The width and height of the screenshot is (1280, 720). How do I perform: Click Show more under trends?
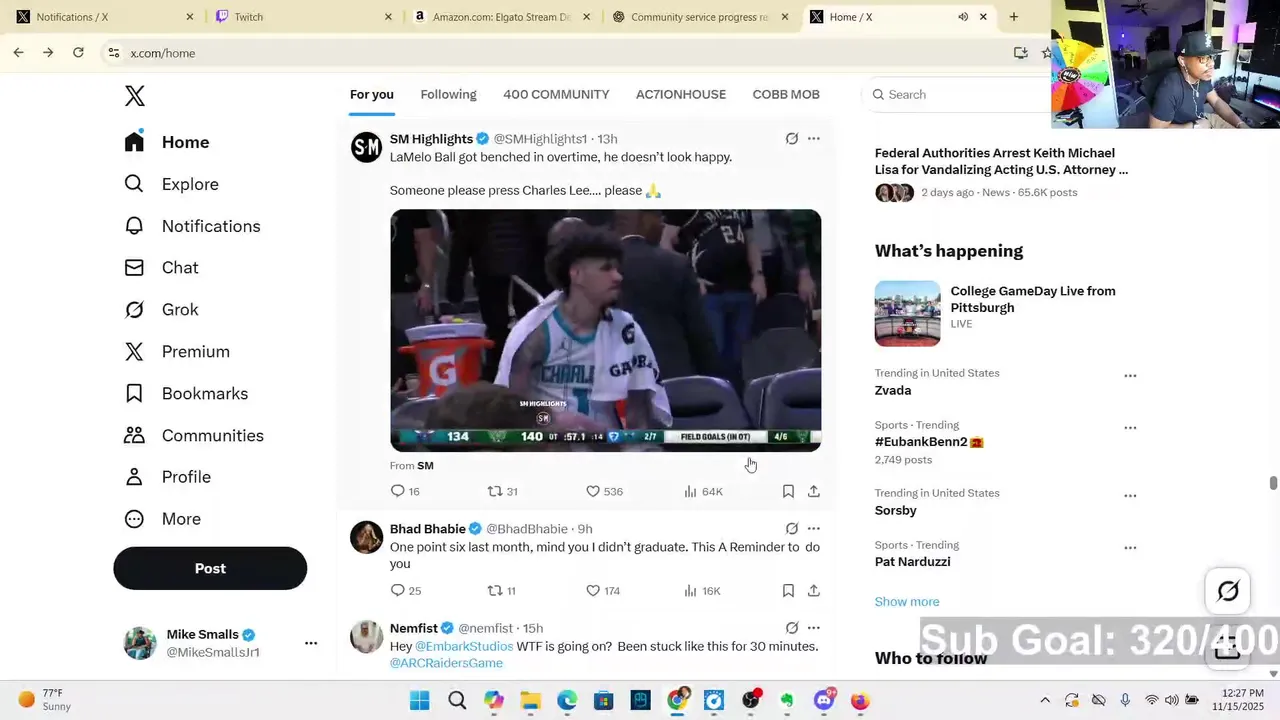(x=907, y=602)
